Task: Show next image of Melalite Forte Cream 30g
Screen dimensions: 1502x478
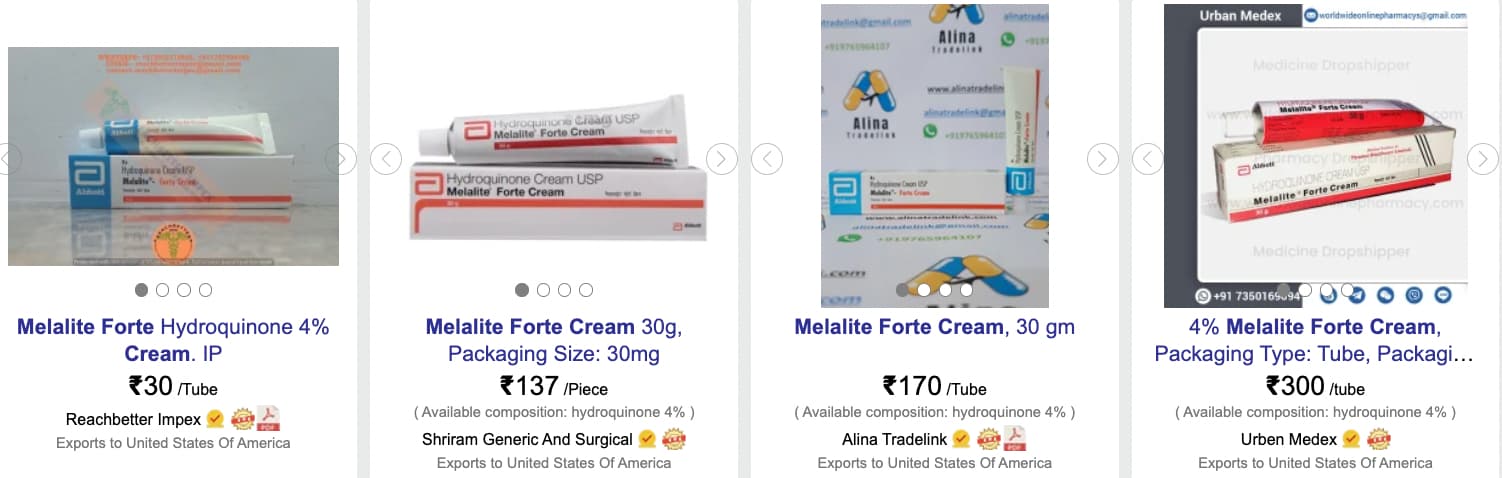Action: [x=722, y=158]
